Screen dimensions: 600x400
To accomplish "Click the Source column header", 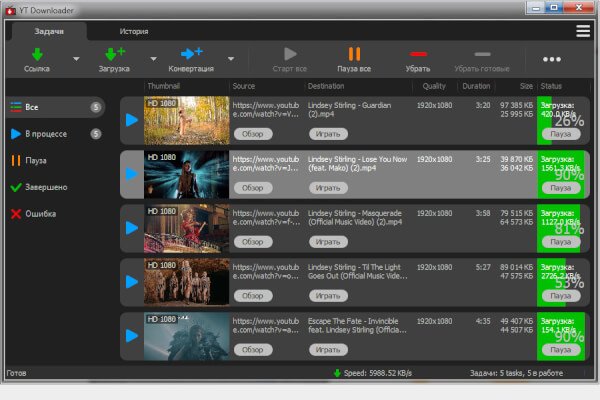I will tap(244, 86).
